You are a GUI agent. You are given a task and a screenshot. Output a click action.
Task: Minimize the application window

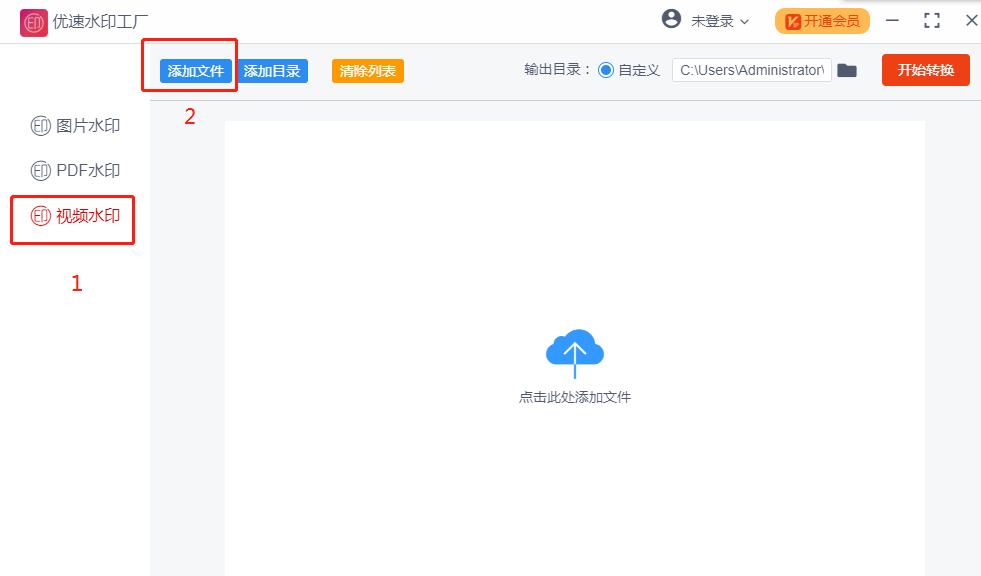[892, 21]
